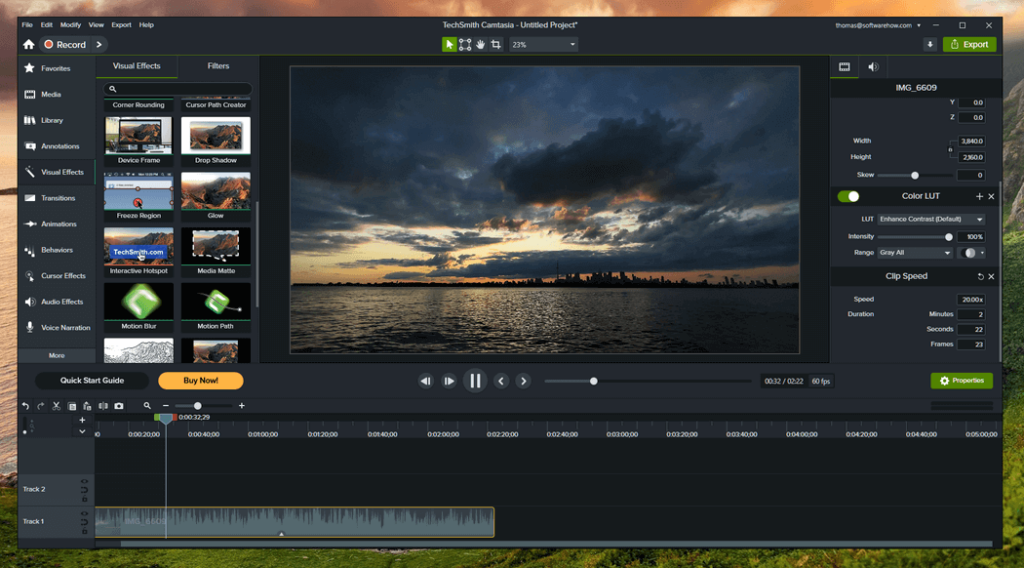
Task: Open the File menu
Action: tap(27, 25)
